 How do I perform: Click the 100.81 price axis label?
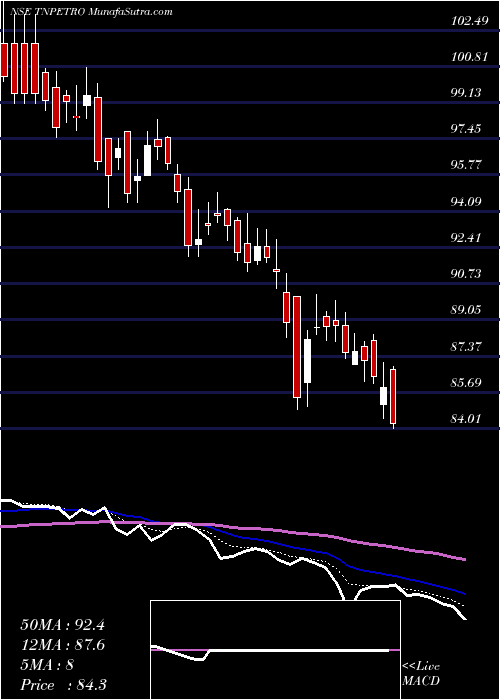pos(468,57)
